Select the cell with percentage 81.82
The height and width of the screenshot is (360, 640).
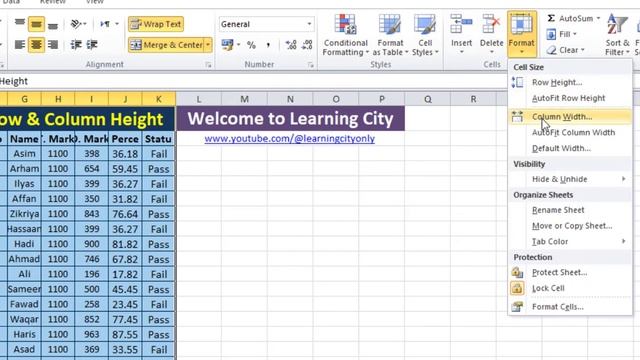pos(125,244)
